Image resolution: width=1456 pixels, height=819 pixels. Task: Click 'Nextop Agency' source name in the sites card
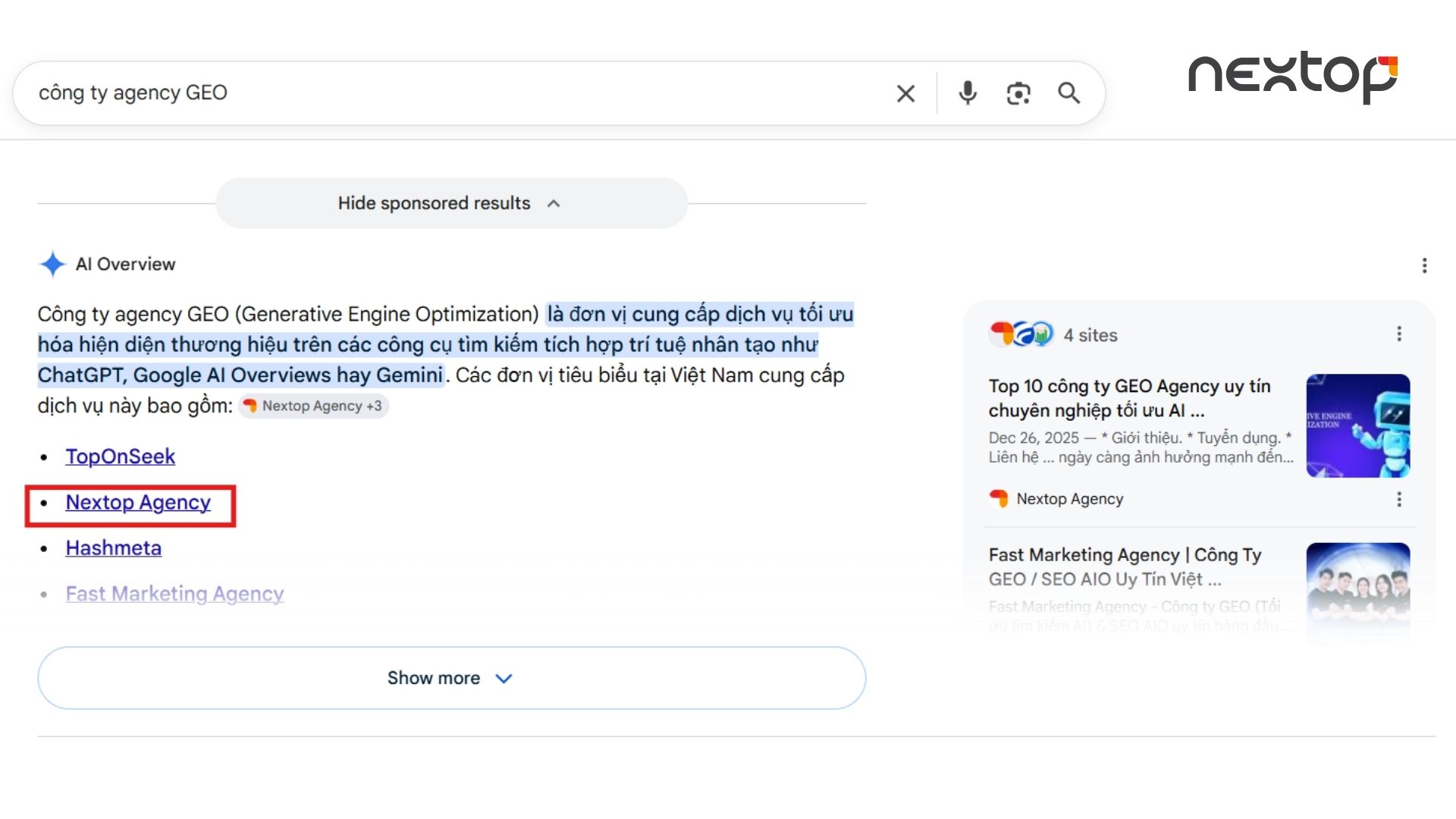click(1070, 499)
